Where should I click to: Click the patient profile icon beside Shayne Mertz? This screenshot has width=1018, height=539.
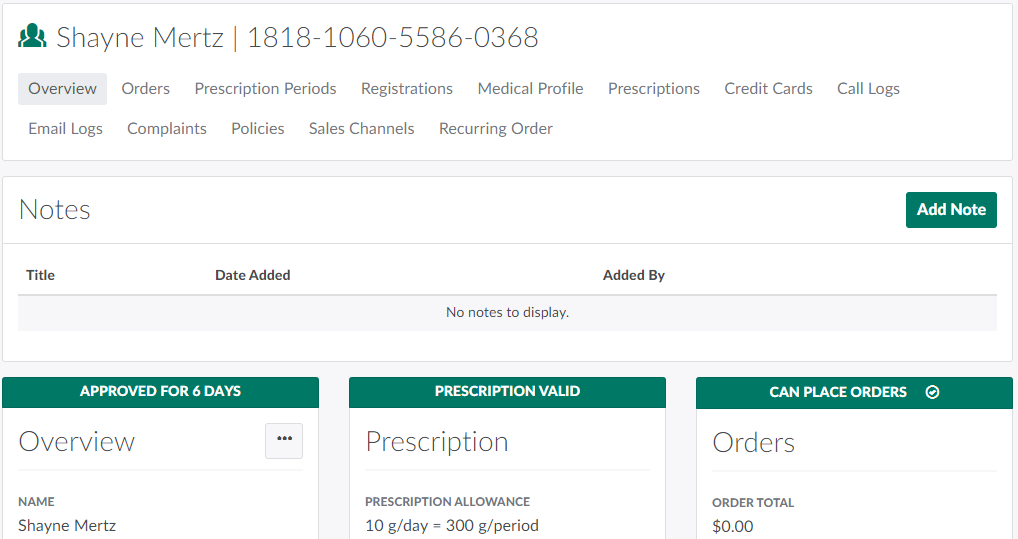click(x=33, y=37)
